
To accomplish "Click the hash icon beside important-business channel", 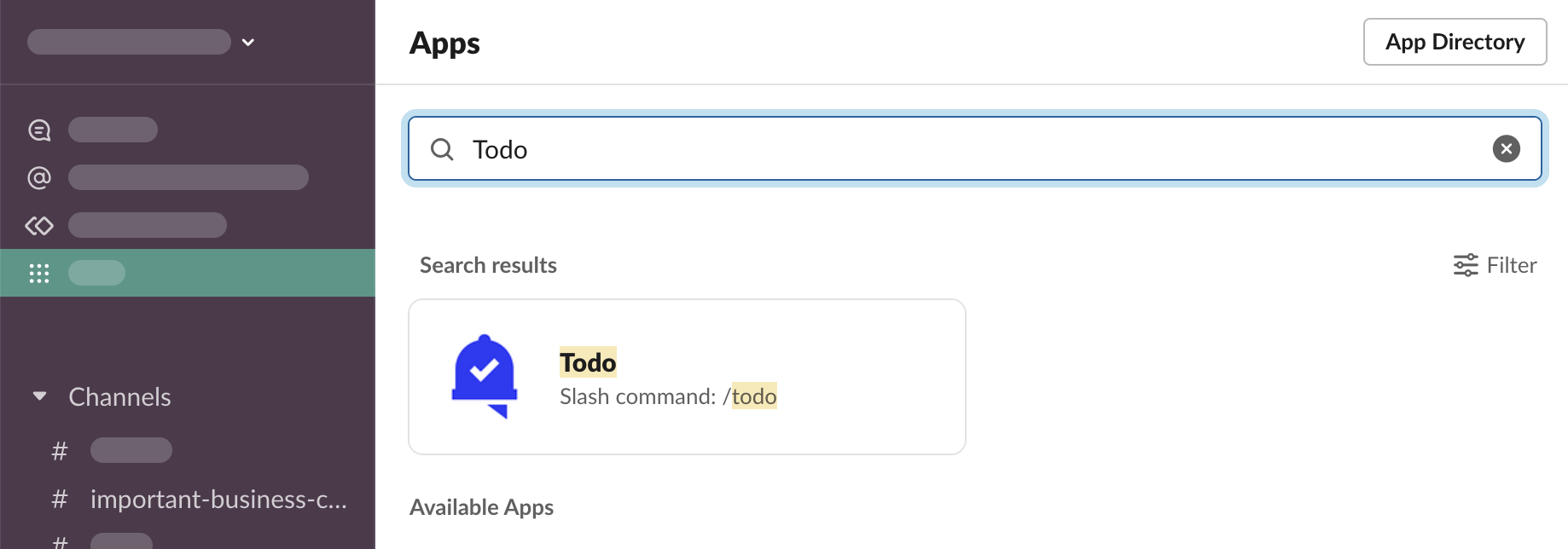I will [60, 499].
